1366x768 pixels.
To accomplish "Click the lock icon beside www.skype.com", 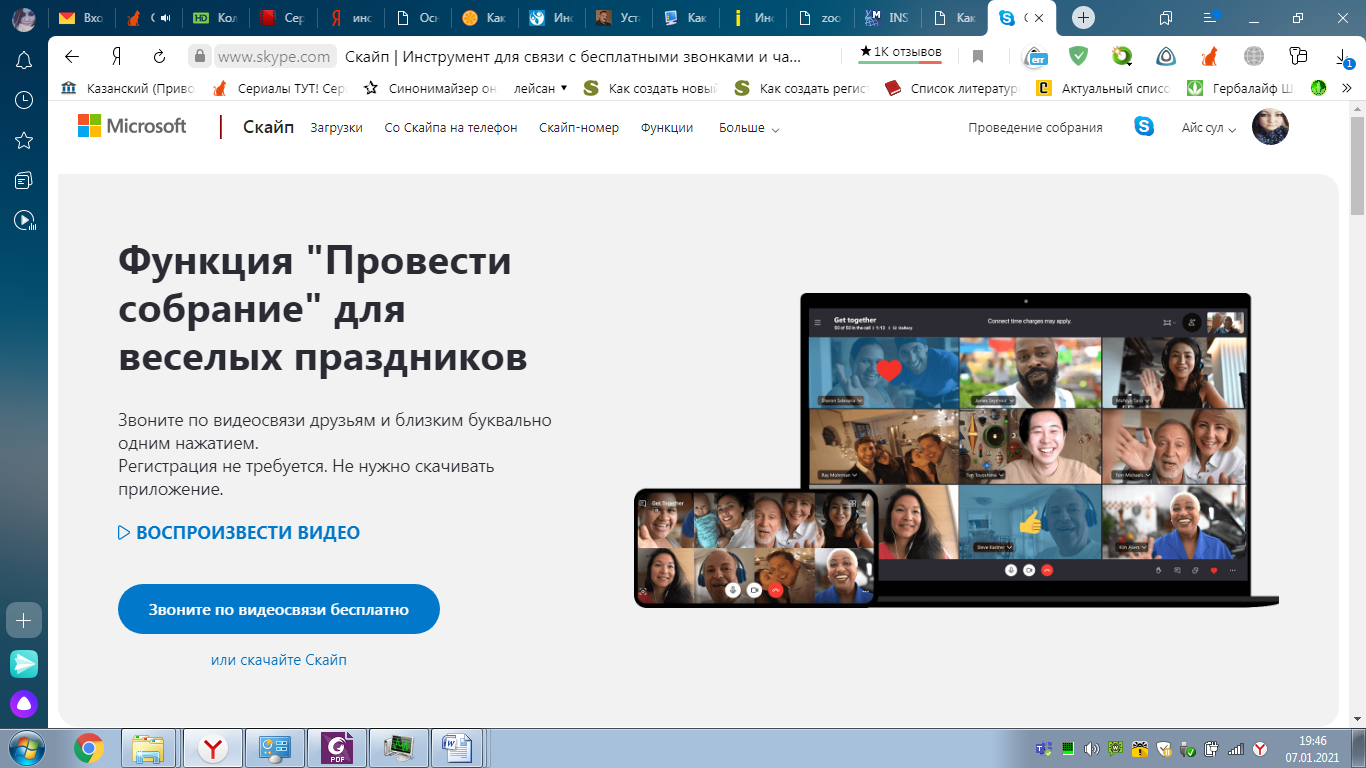I will point(200,56).
